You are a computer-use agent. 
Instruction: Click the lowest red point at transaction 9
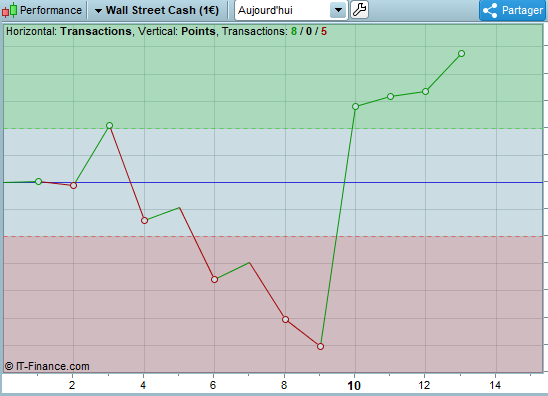[320, 346]
